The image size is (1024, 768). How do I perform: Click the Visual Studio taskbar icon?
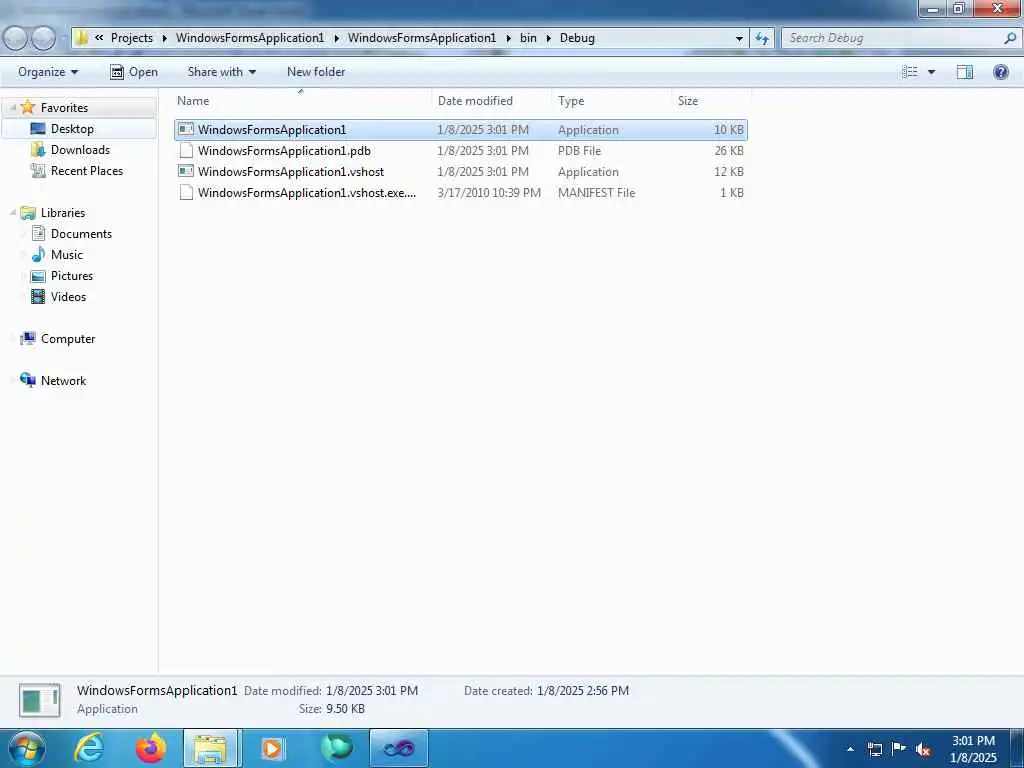(398, 748)
